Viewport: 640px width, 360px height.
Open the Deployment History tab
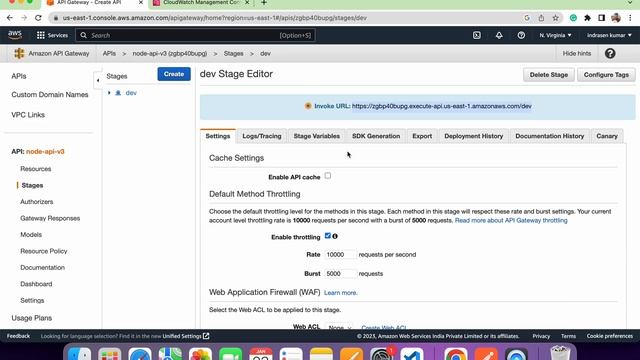pyautogui.click(x=473, y=136)
